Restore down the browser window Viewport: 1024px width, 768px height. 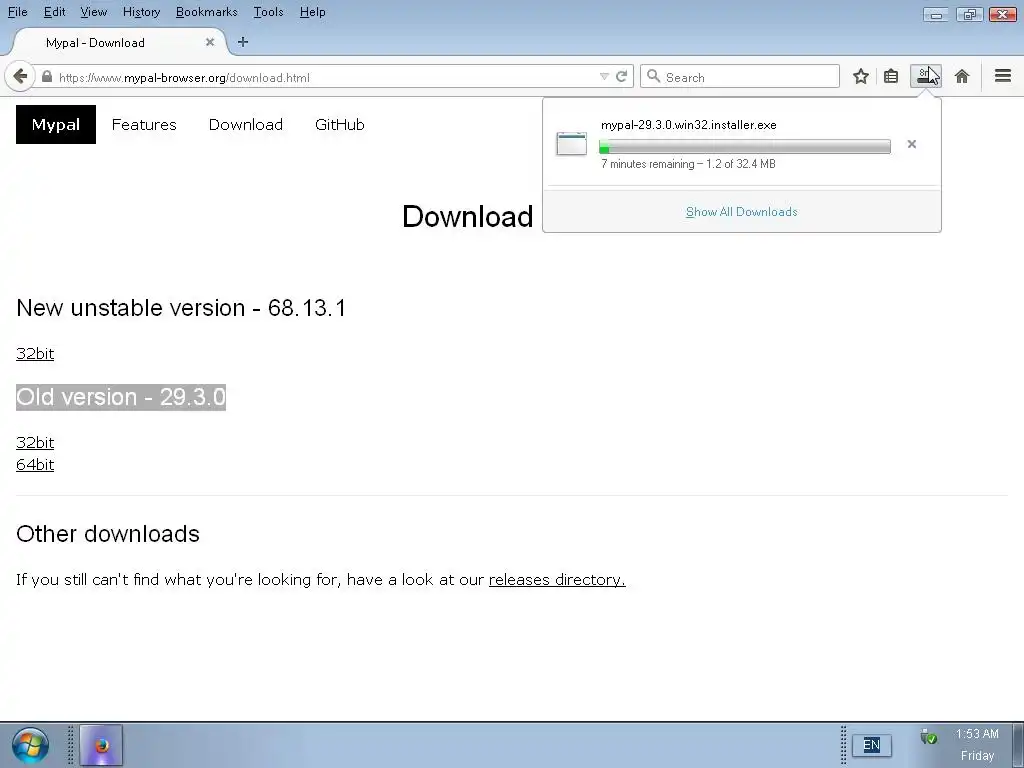[x=969, y=14]
